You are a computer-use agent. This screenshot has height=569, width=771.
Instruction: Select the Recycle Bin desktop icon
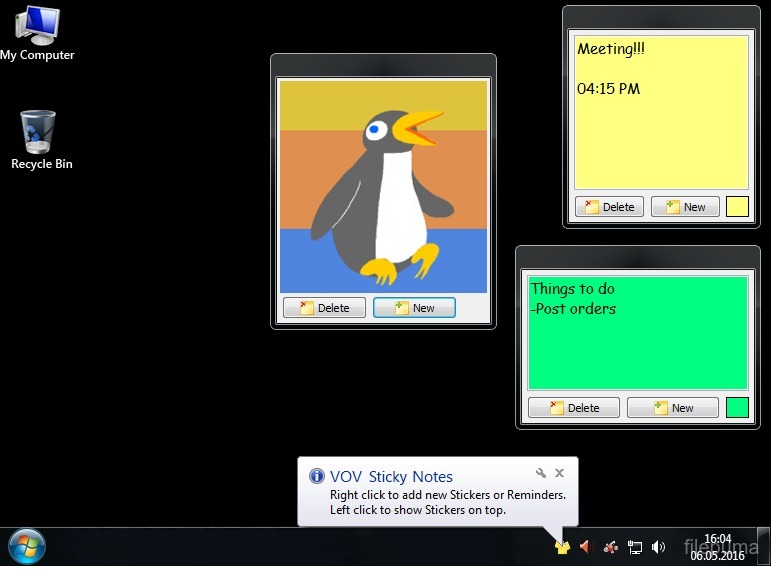pyautogui.click(x=40, y=139)
